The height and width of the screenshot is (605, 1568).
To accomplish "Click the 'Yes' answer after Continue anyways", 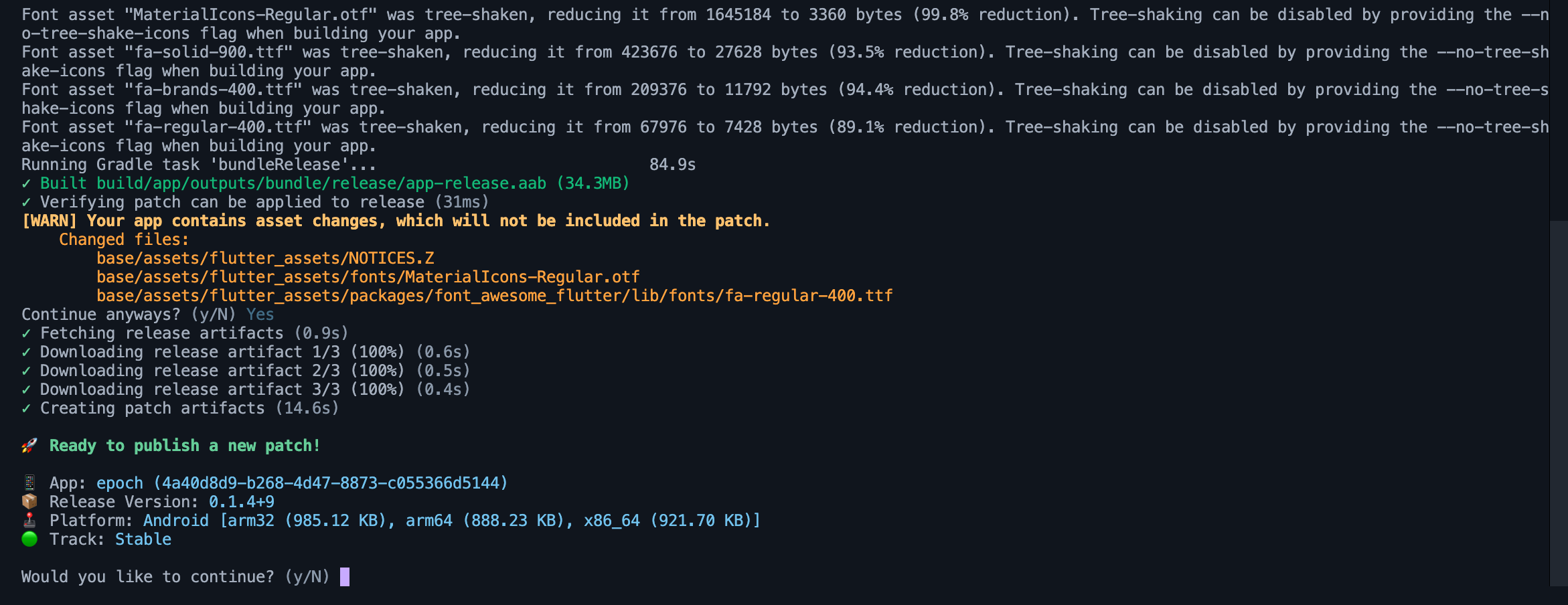I will pos(260,315).
